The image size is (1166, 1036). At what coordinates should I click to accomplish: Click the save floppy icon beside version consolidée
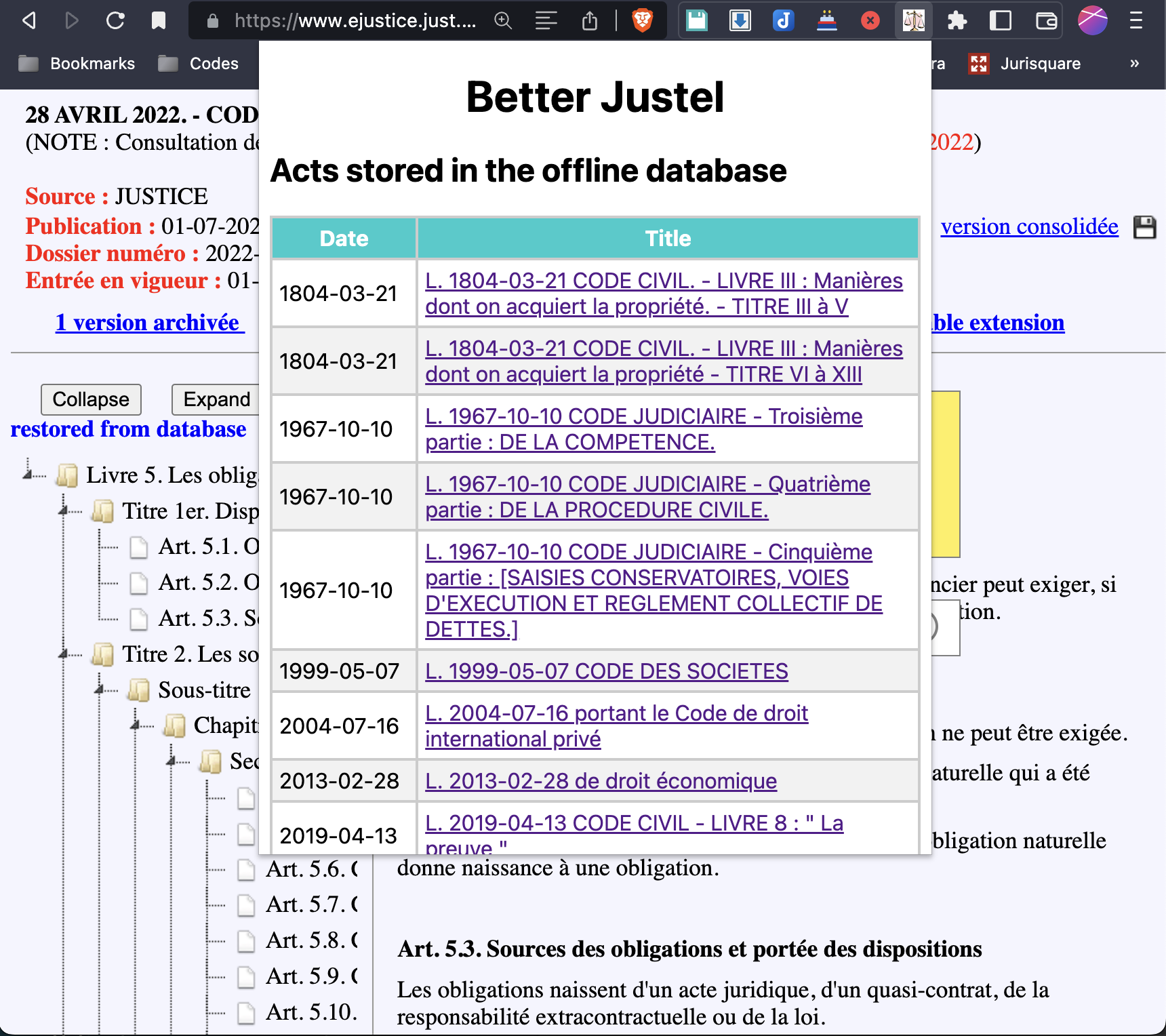coord(1144,227)
